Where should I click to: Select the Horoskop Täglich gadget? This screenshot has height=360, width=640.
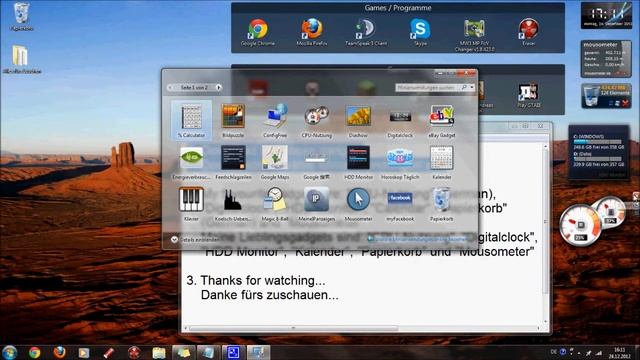pyautogui.click(x=400, y=163)
